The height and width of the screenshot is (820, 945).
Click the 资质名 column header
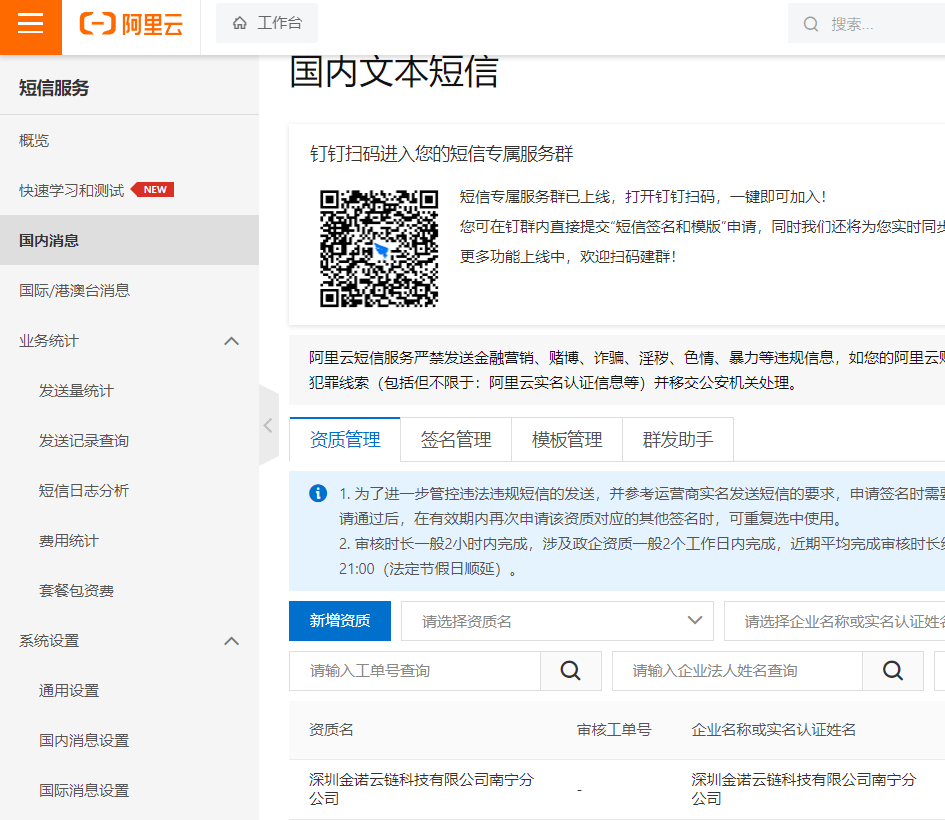point(331,730)
